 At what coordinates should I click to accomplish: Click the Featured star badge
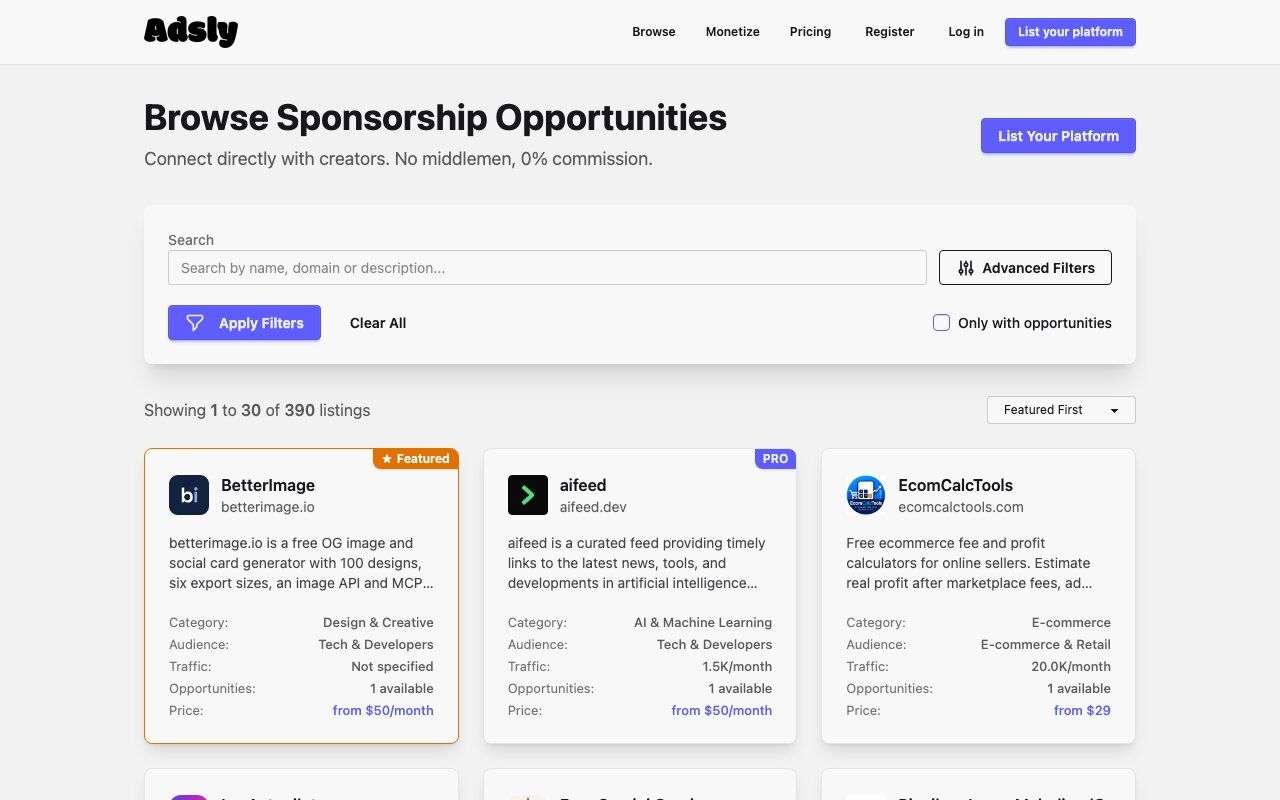pyautogui.click(x=416, y=459)
